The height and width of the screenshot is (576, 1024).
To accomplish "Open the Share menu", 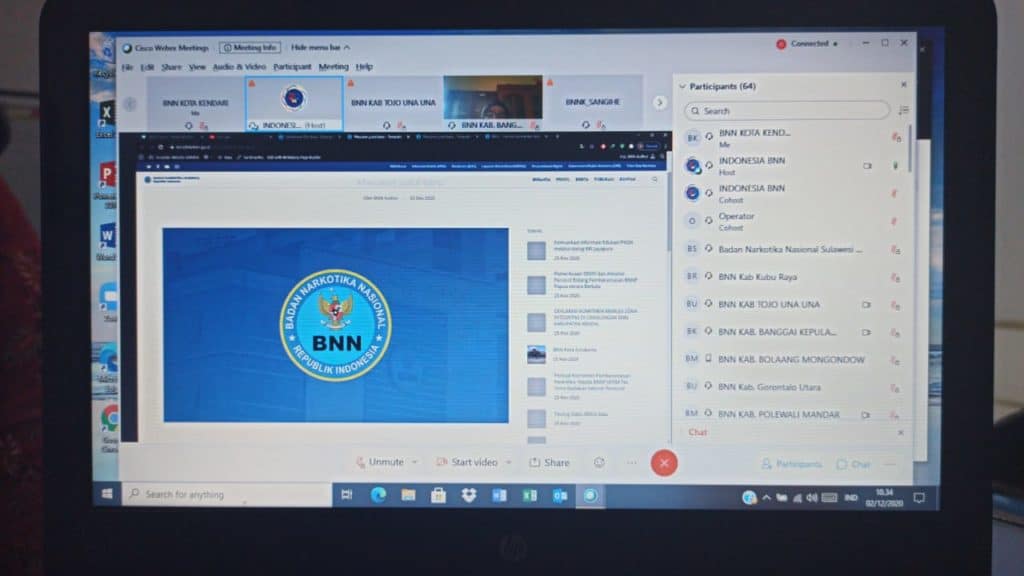I will [171, 67].
